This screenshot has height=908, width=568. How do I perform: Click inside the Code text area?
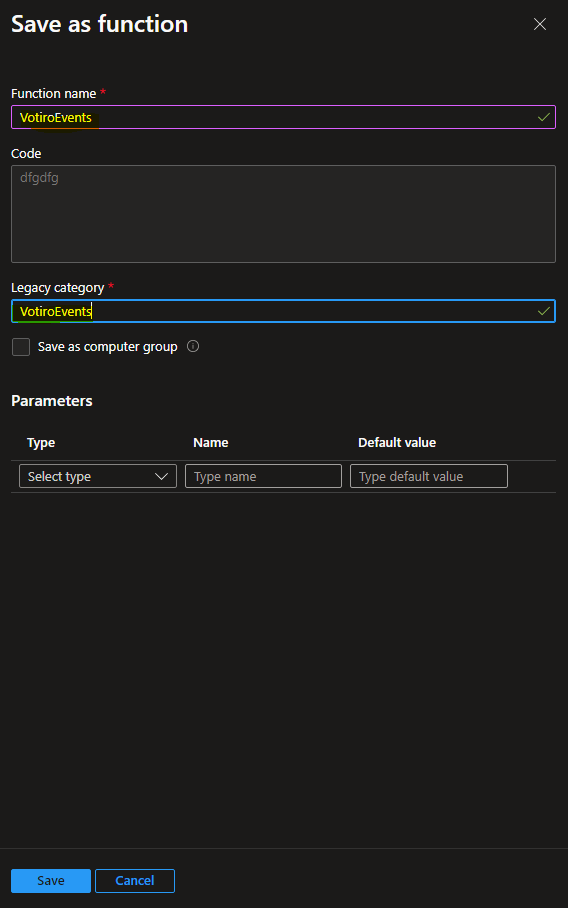[x=283, y=214]
